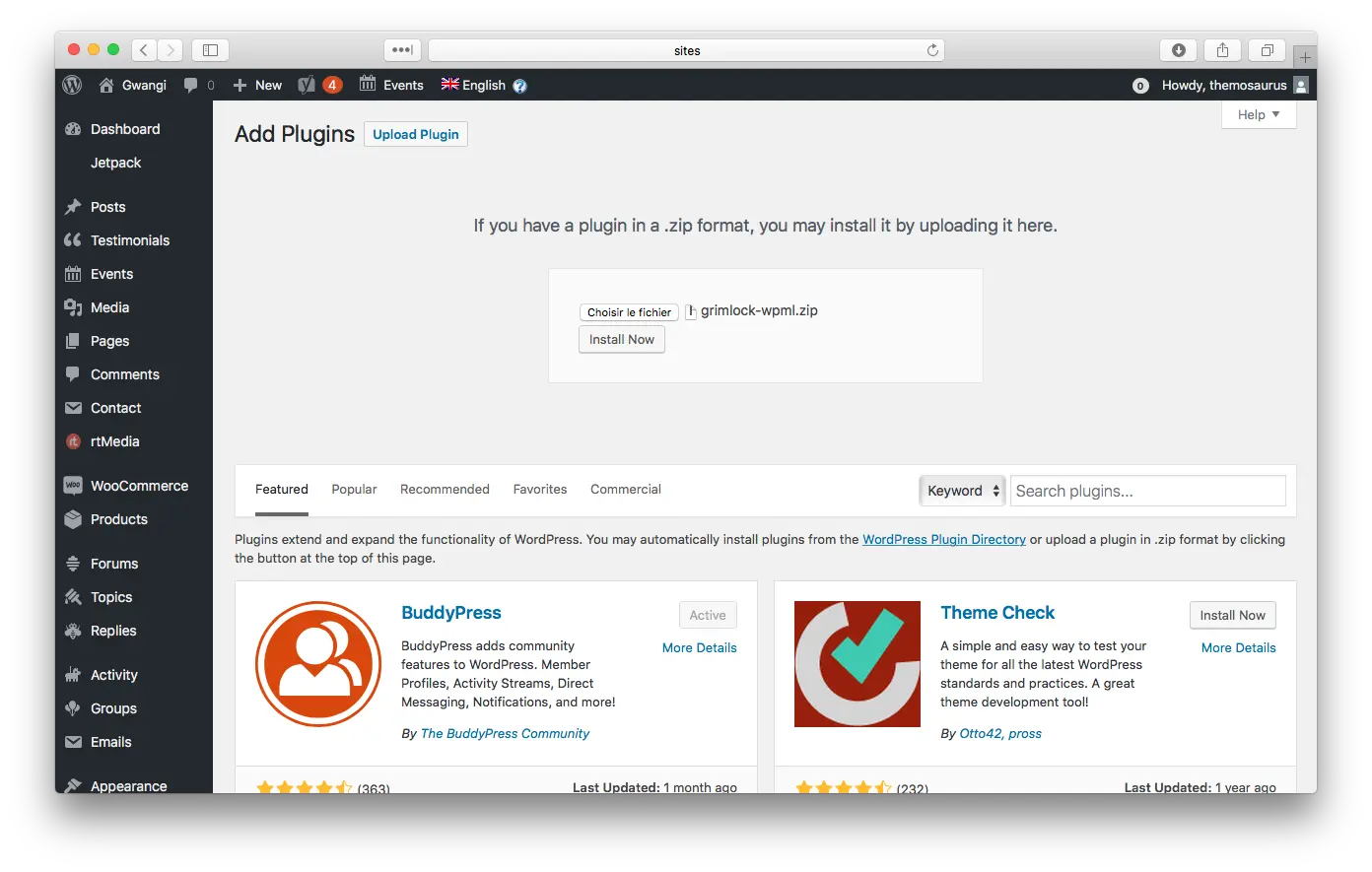The width and height of the screenshot is (1372, 872).
Task: Open comments bubble in admin bar
Action: point(191,85)
